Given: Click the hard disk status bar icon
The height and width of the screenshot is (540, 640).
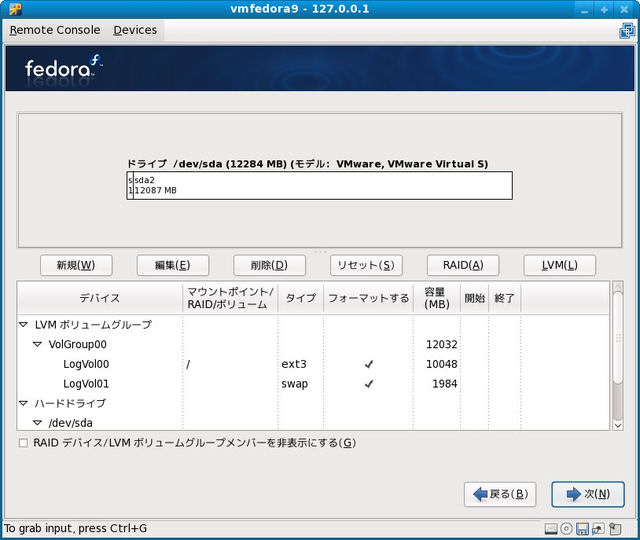Looking at the screenshot, I should pyautogui.click(x=551, y=529).
